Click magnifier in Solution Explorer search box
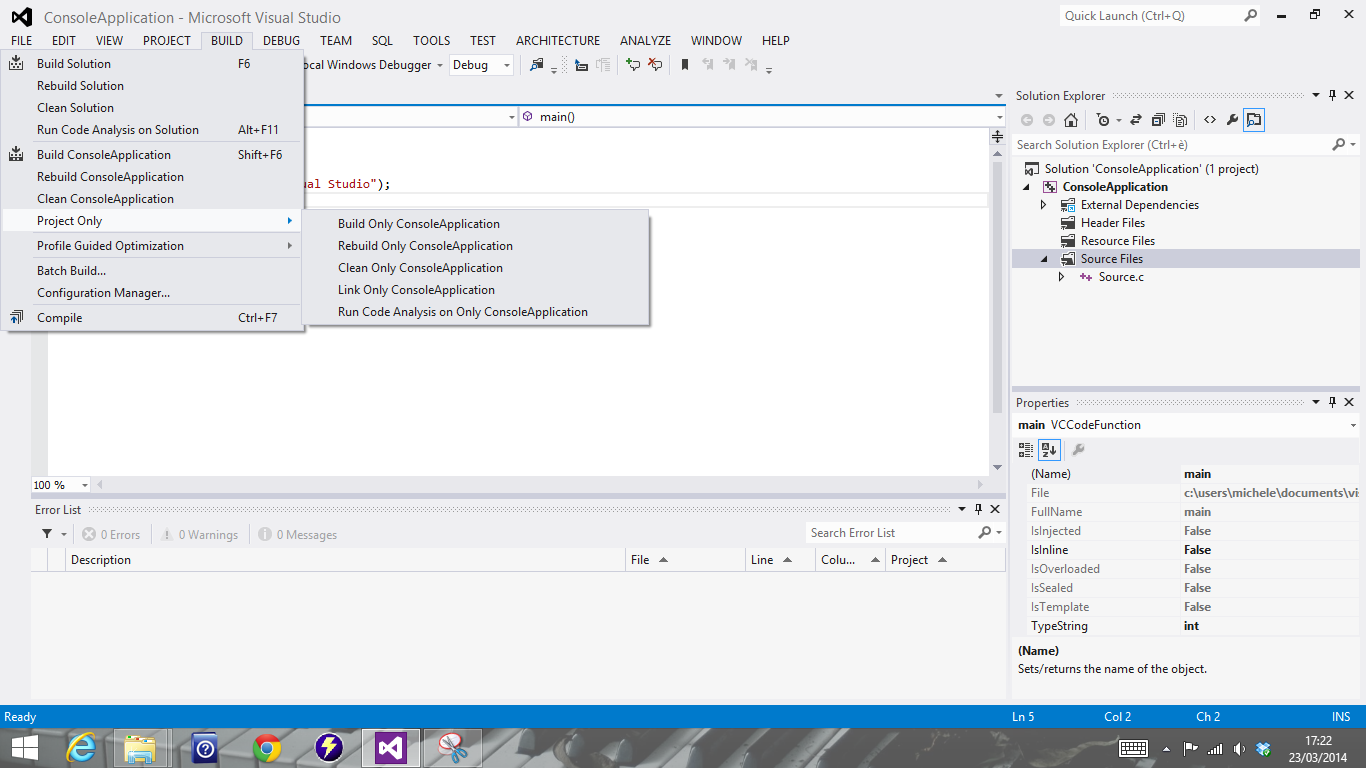The width and height of the screenshot is (1366, 768). click(1339, 145)
